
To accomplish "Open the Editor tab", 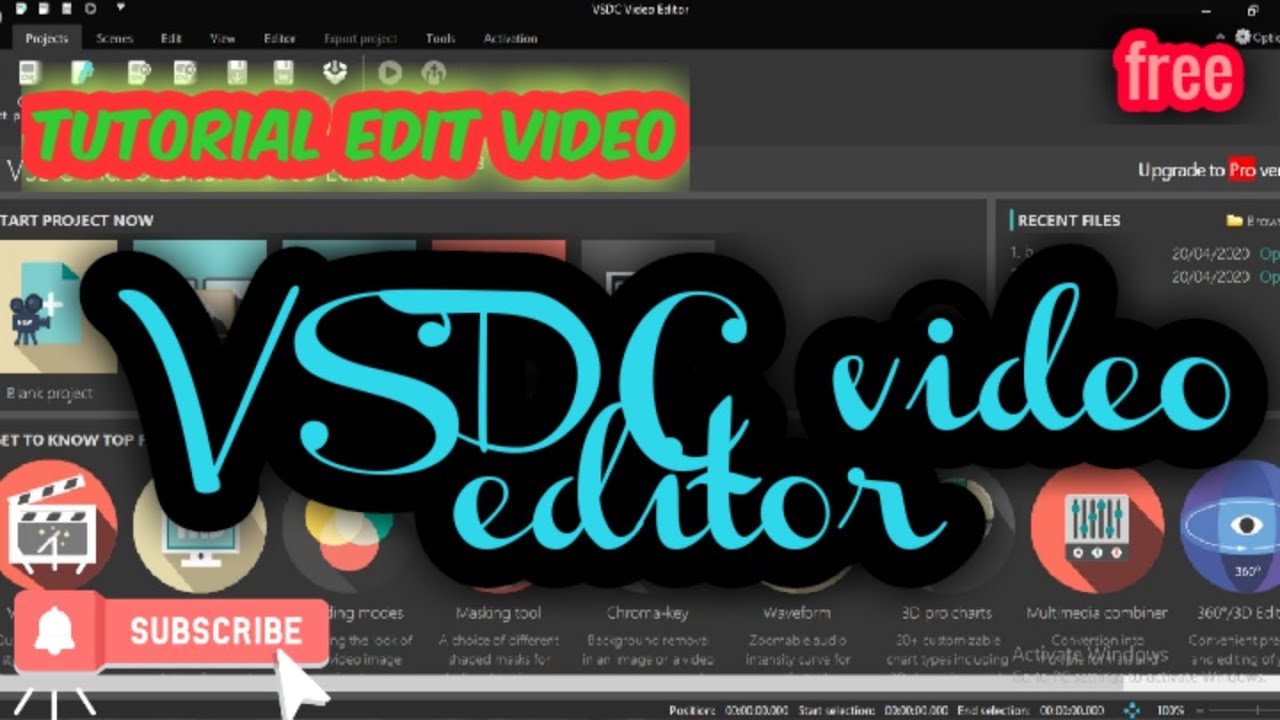I will click(x=279, y=38).
